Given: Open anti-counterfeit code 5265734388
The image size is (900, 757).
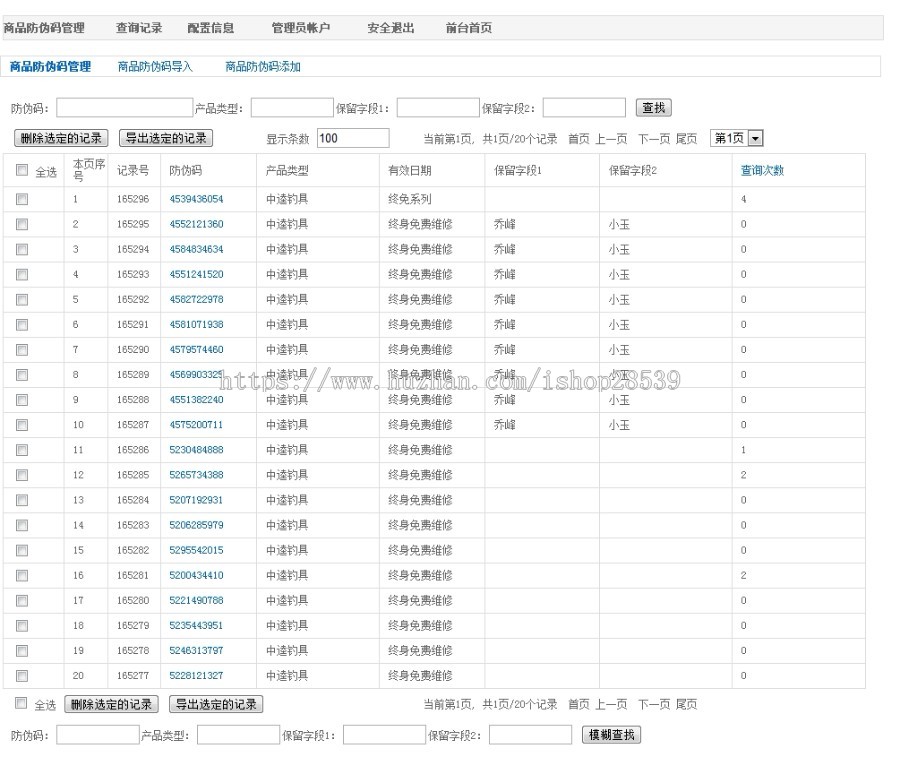Looking at the screenshot, I should click(x=196, y=475).
